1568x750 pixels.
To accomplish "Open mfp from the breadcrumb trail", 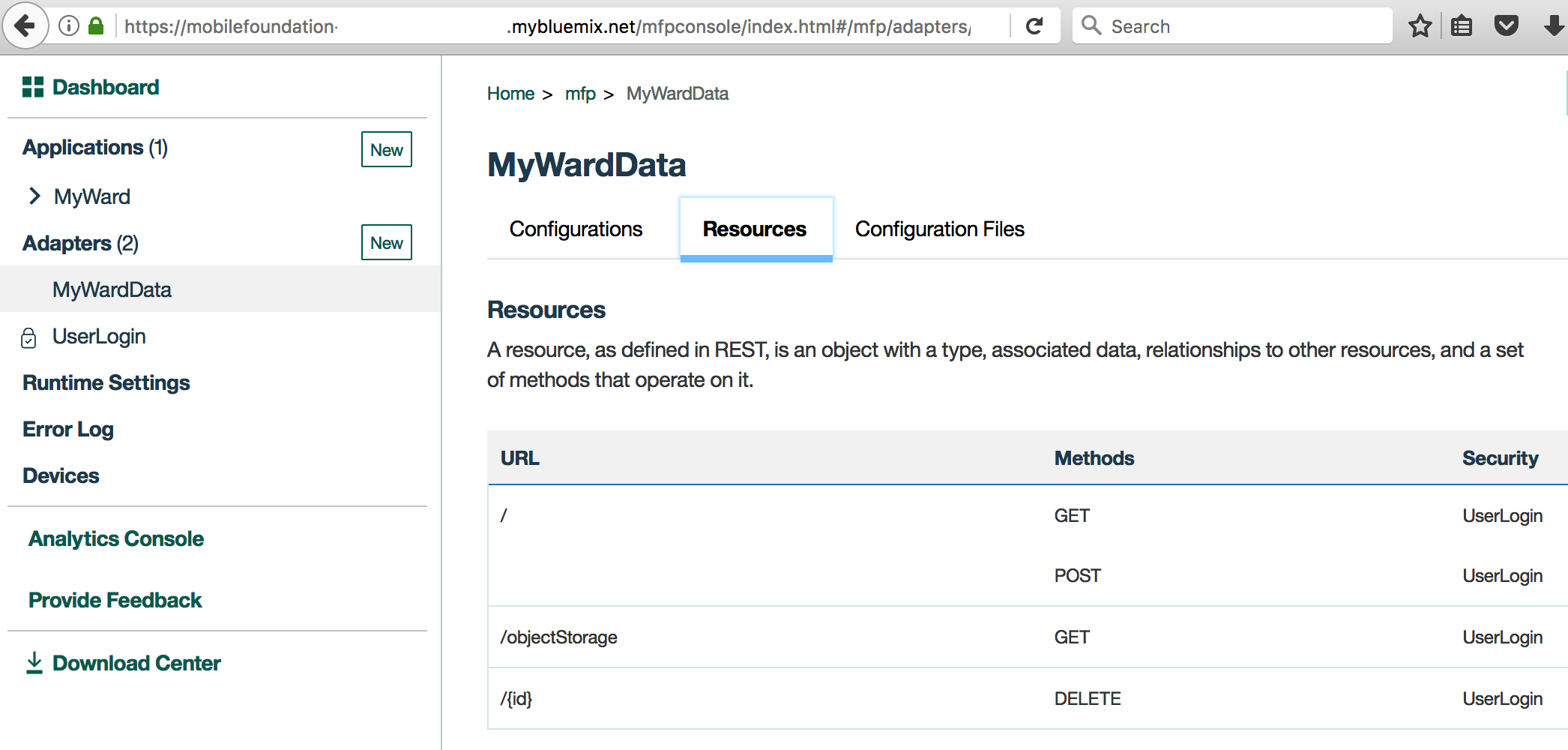I will (581, 93).
